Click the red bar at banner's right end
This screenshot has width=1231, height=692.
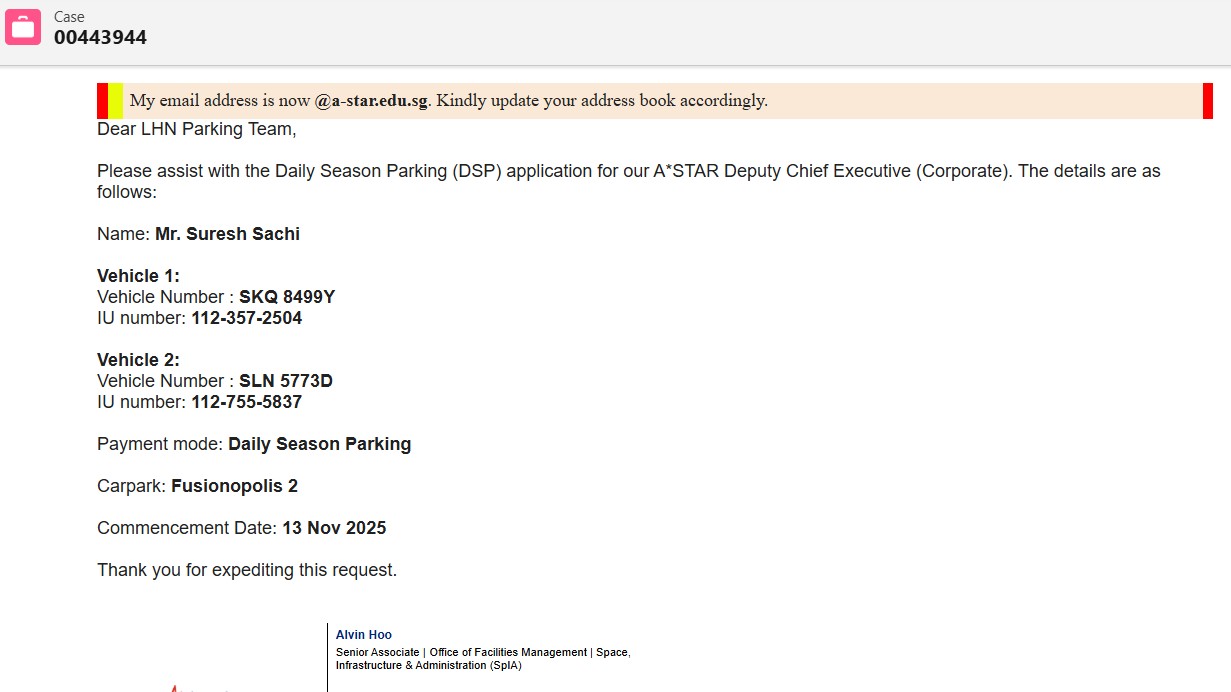1207,101
